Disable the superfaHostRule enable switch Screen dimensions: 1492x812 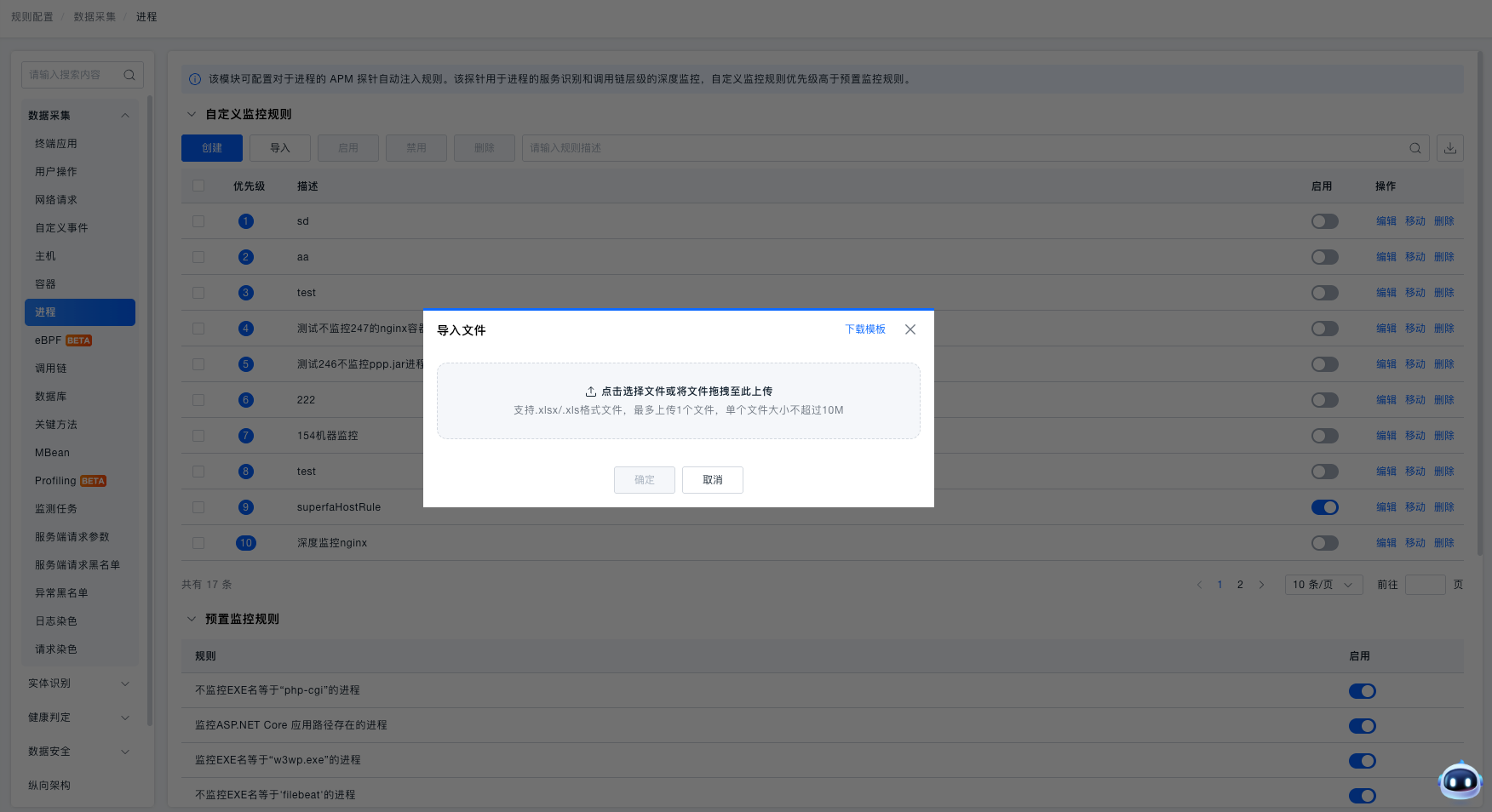[1325, 507]
